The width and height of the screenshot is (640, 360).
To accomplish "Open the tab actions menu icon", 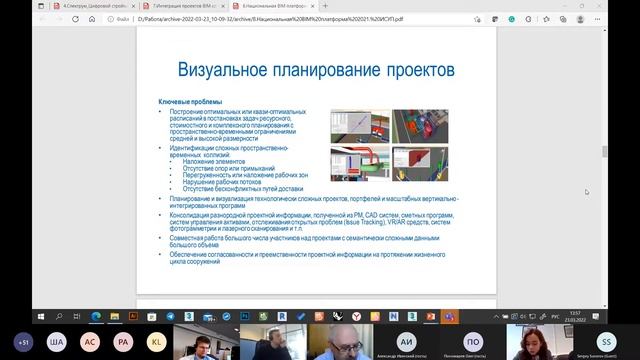I will click(x=41, y=6).
